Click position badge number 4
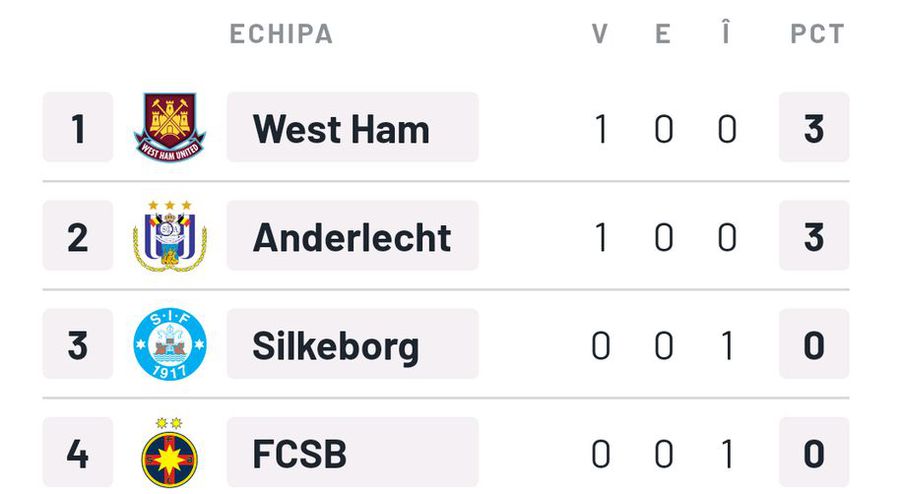Screen dimensions: 900x494 tap(78, 452)
